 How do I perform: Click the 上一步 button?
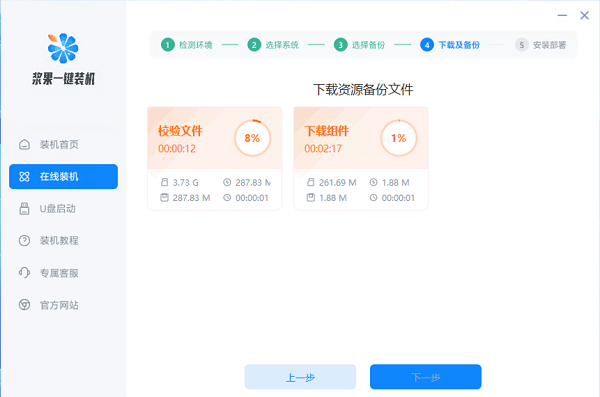300,377
